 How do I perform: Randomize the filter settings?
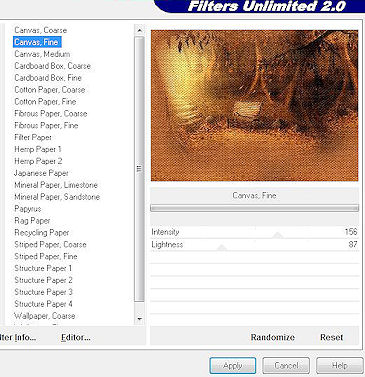(x=273, y=337)
